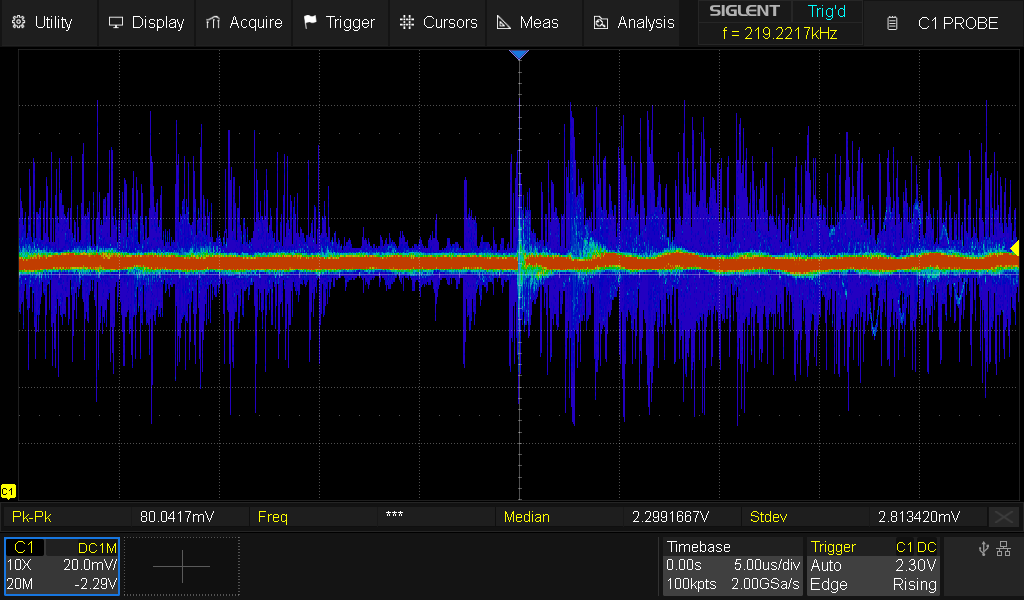
Task: Click the Trig'd run status indicator
Action: [826, 11]
